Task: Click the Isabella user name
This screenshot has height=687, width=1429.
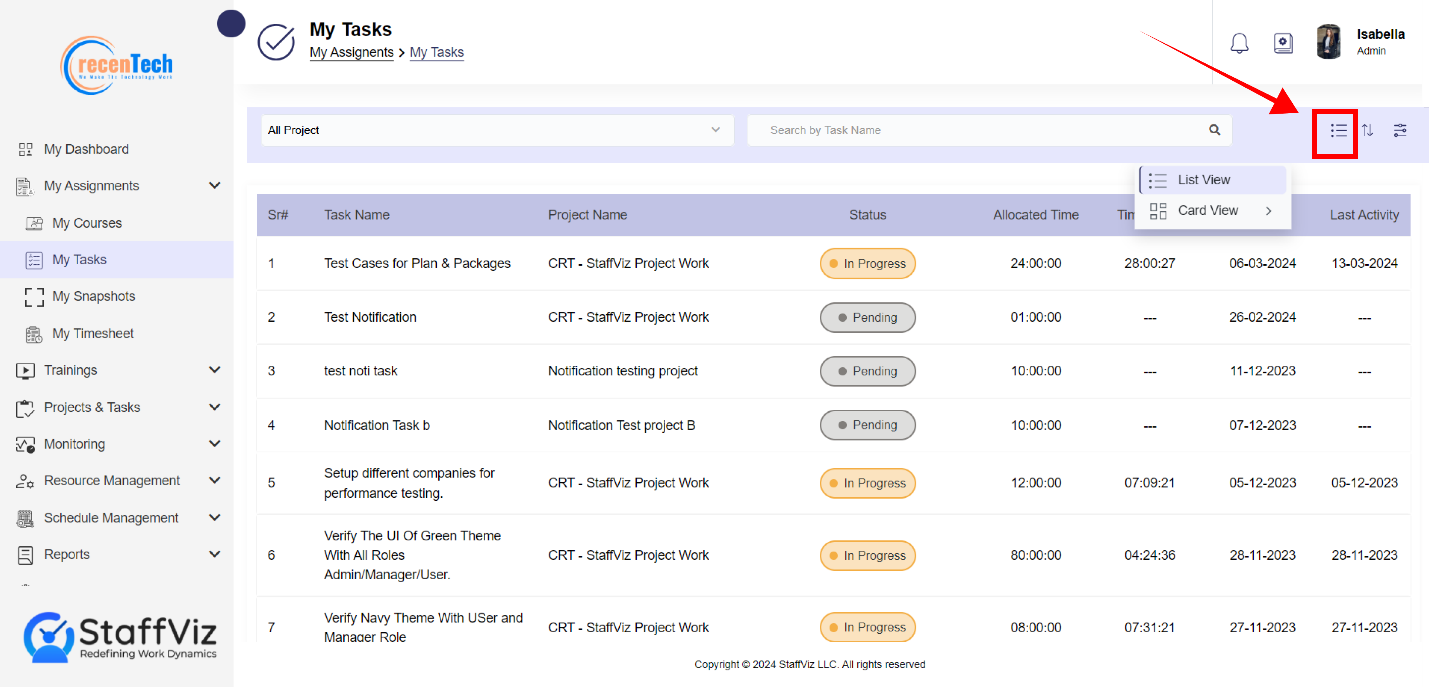Action: (x=1381, y=34)
